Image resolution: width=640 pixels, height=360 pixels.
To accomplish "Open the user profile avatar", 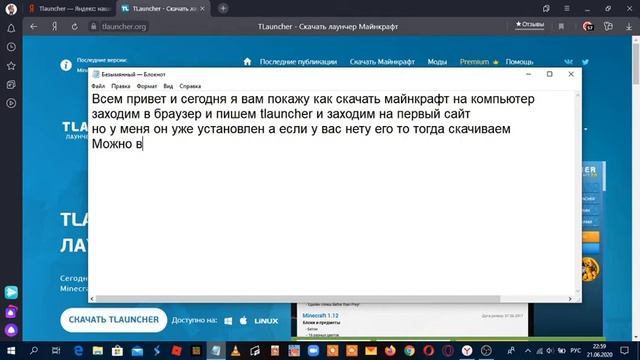I will (11, 9).
